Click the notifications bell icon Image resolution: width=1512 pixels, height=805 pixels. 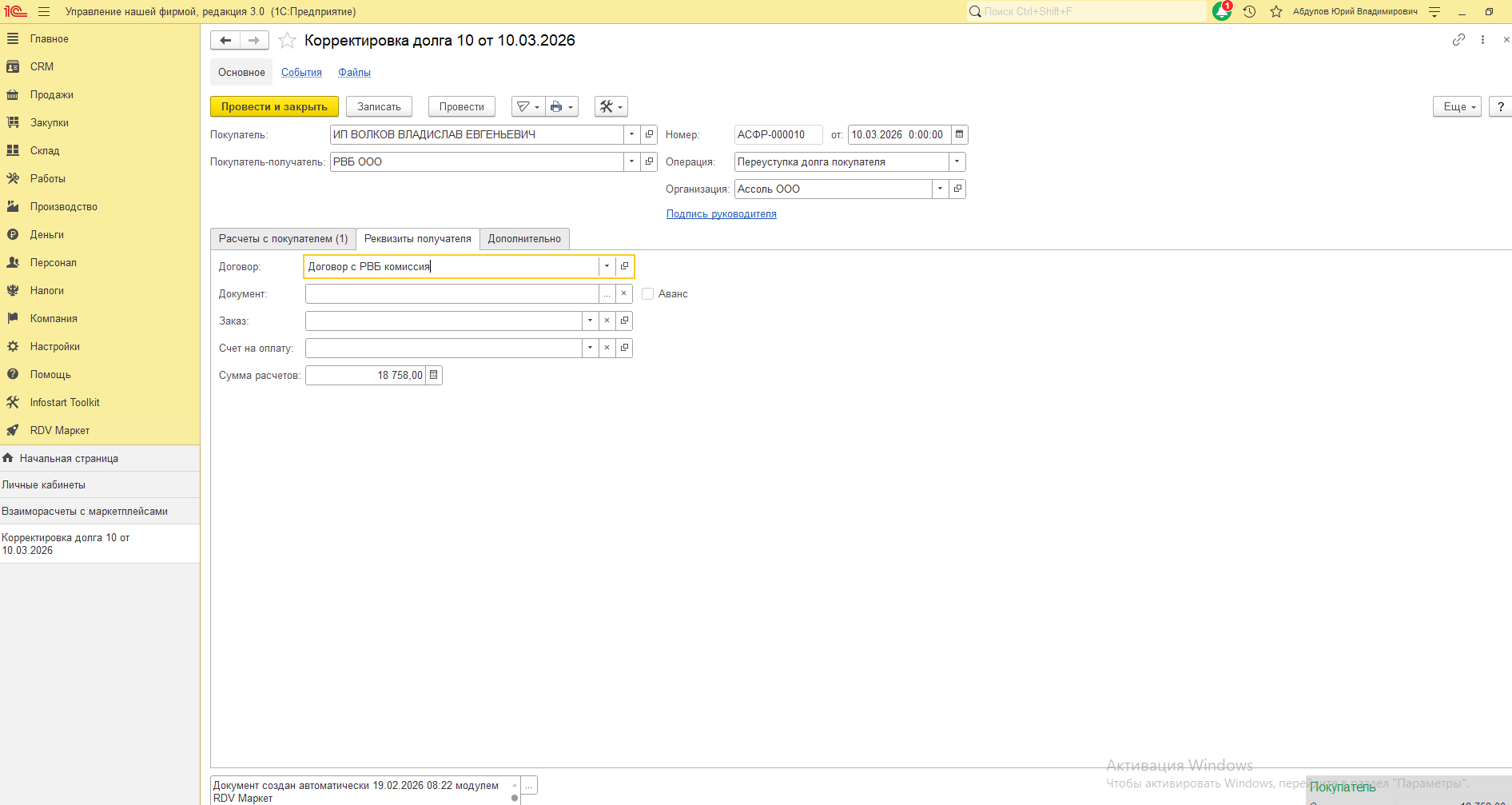coord(1221,11)
